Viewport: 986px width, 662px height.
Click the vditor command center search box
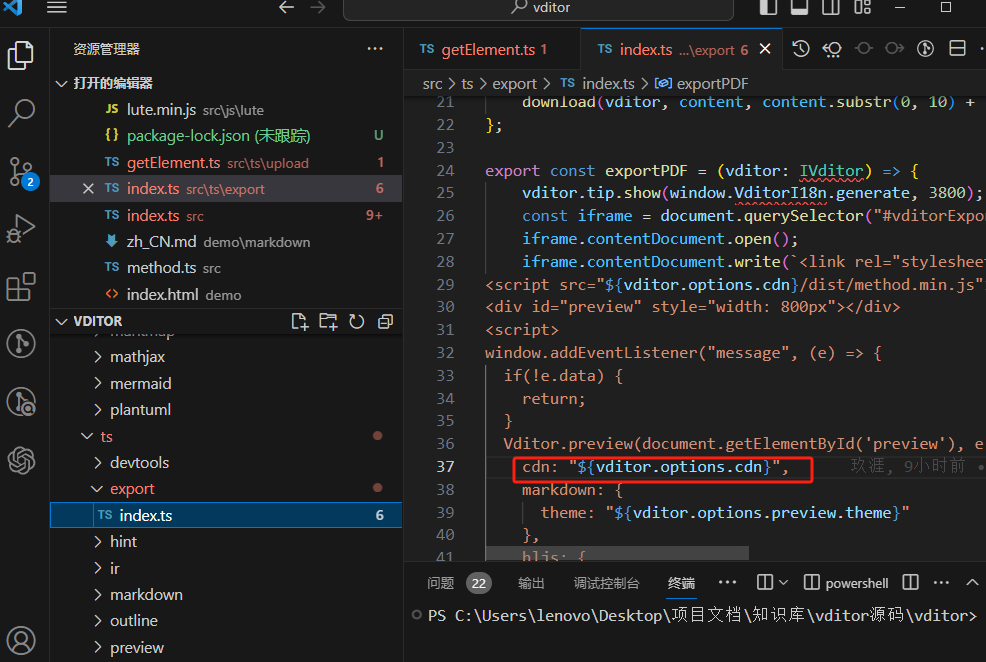(538, 8)
